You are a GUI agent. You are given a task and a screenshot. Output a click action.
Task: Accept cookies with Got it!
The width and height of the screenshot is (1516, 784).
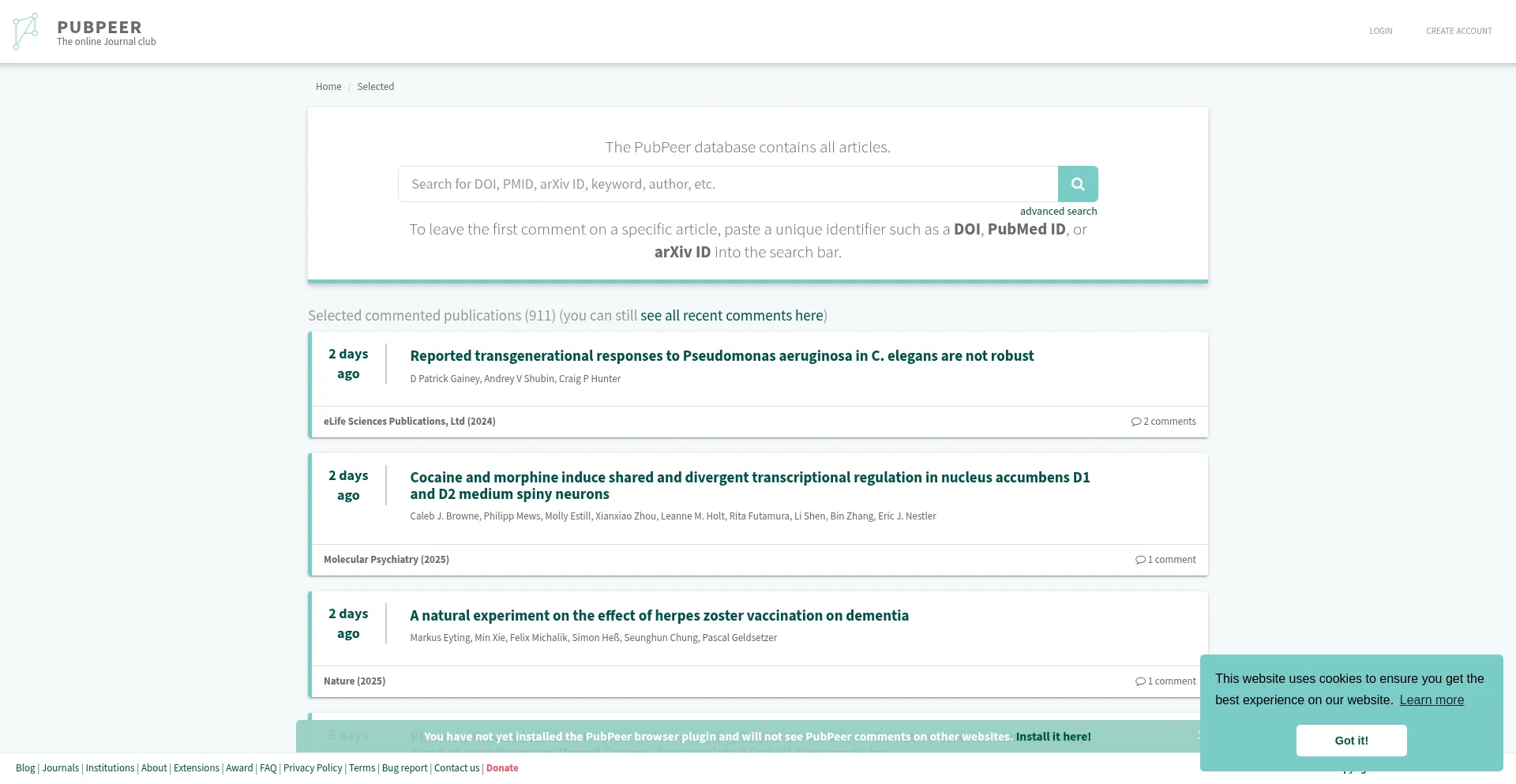1351,740
